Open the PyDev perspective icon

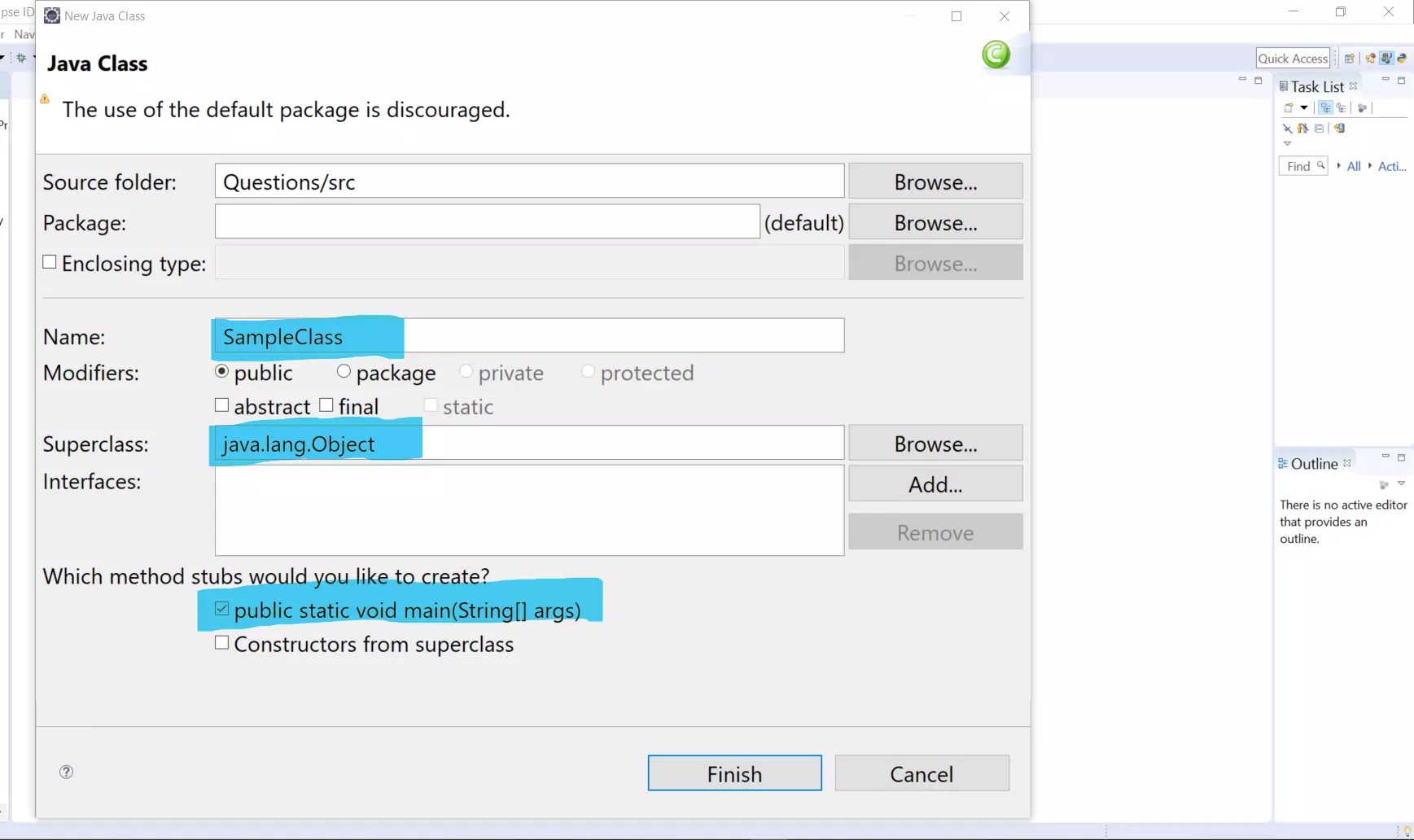1402,59
